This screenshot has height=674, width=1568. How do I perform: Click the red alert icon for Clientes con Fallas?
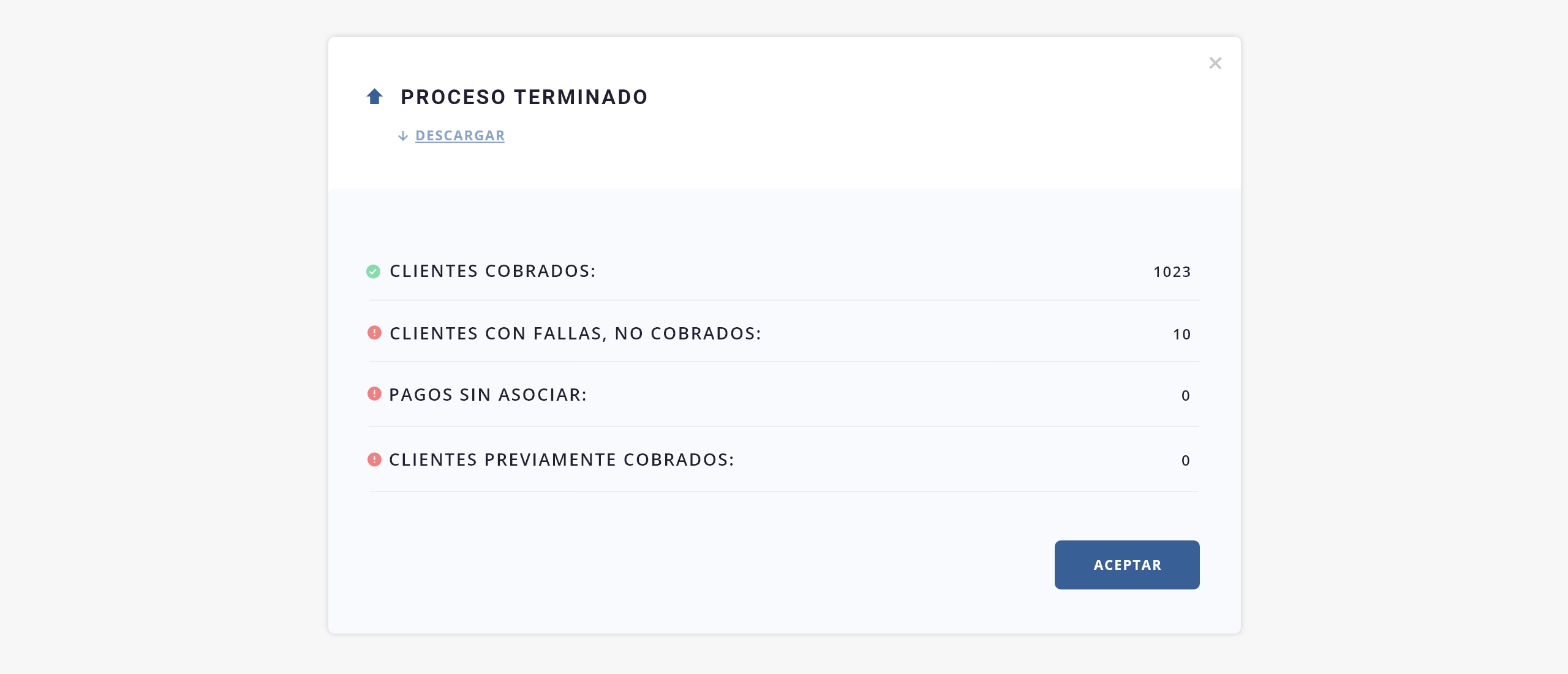374,333
